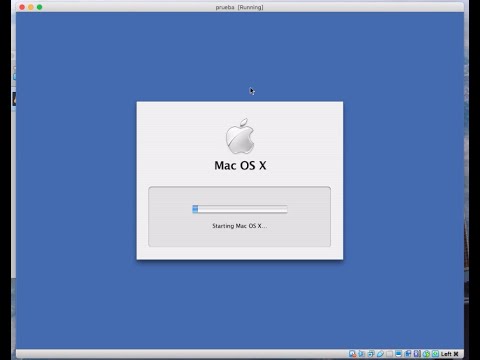The width and height of the screenshot is (480, 360).
Task: Click the green mouse integration status icon
Action: pos(426,354)
